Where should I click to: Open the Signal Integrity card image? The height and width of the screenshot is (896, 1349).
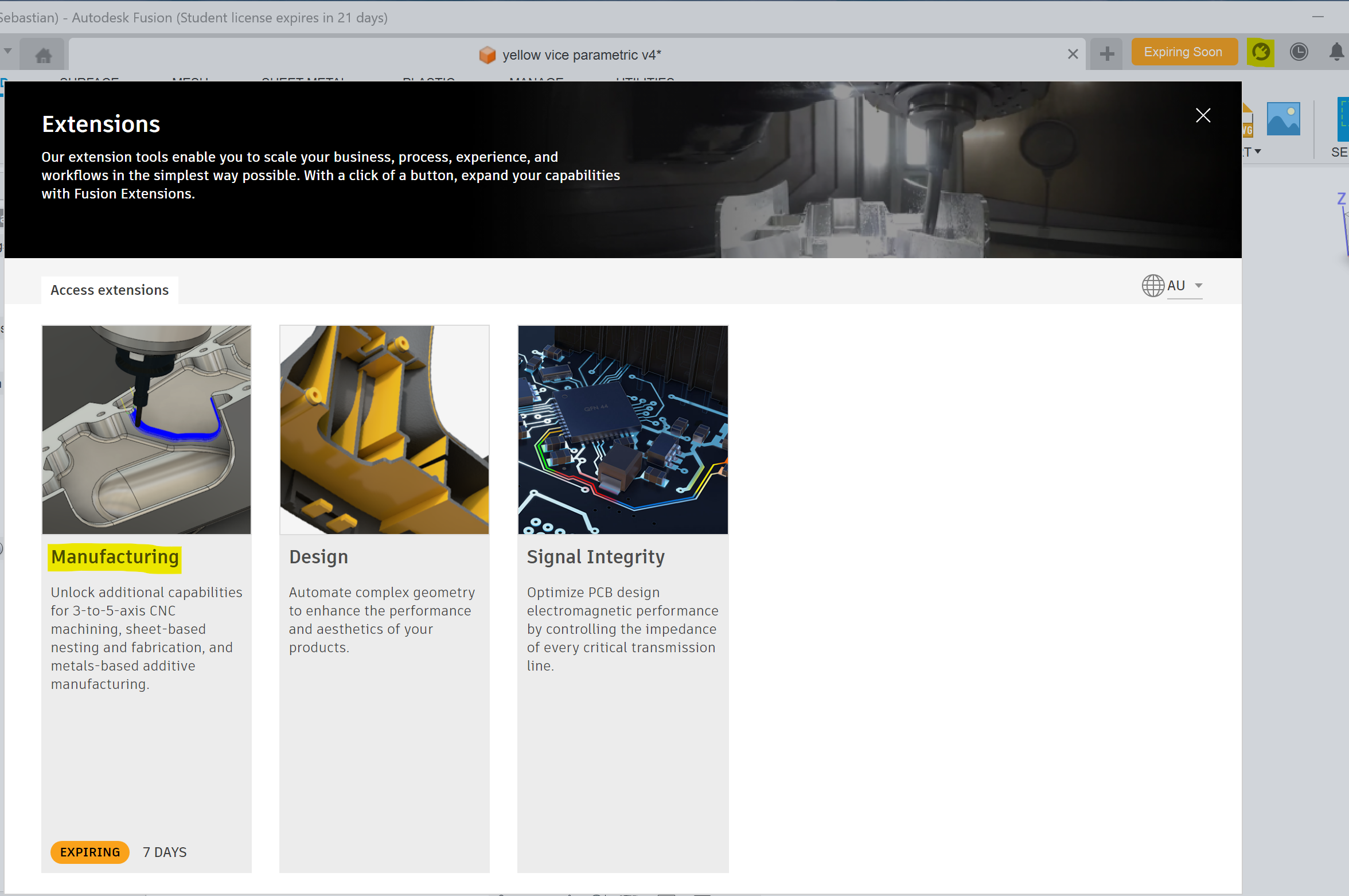(622, 430)
